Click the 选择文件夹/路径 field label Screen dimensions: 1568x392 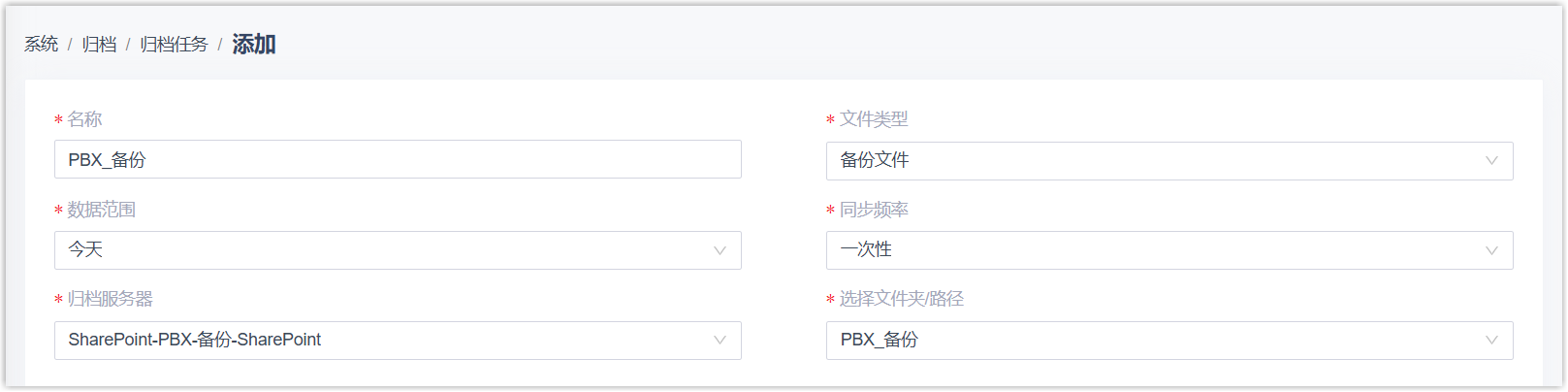(x=901, y=299)
